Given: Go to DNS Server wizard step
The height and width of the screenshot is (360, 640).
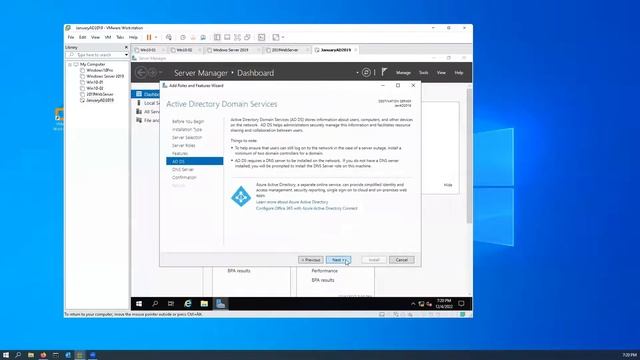Looking at the screenshot, I should (183, 169).
